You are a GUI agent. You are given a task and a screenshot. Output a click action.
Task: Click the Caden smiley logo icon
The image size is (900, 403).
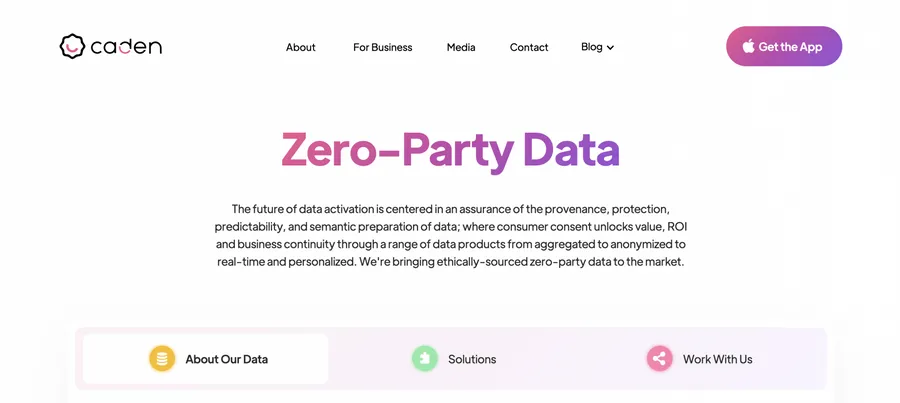(x=72, y=46)
